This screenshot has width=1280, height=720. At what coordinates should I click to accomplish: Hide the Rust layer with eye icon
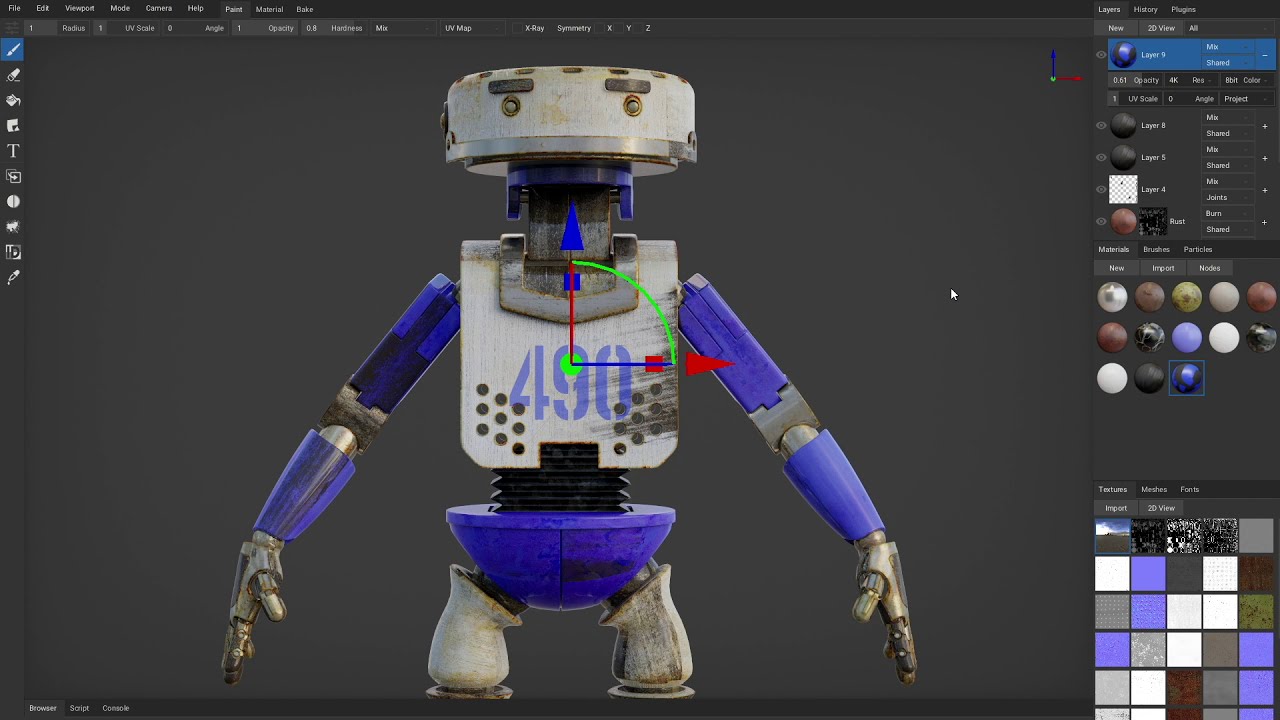tap(1101, 221)
